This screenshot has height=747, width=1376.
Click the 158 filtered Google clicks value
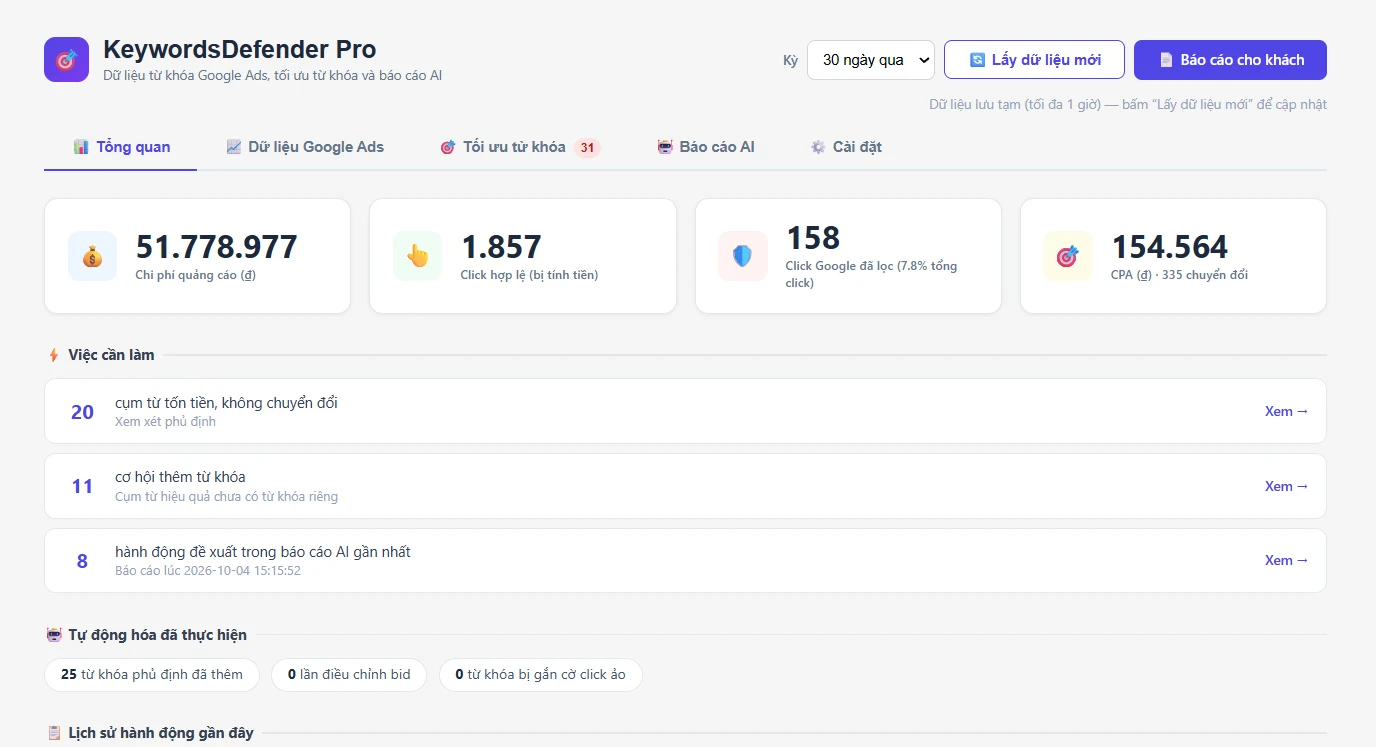tap(813, 238)
